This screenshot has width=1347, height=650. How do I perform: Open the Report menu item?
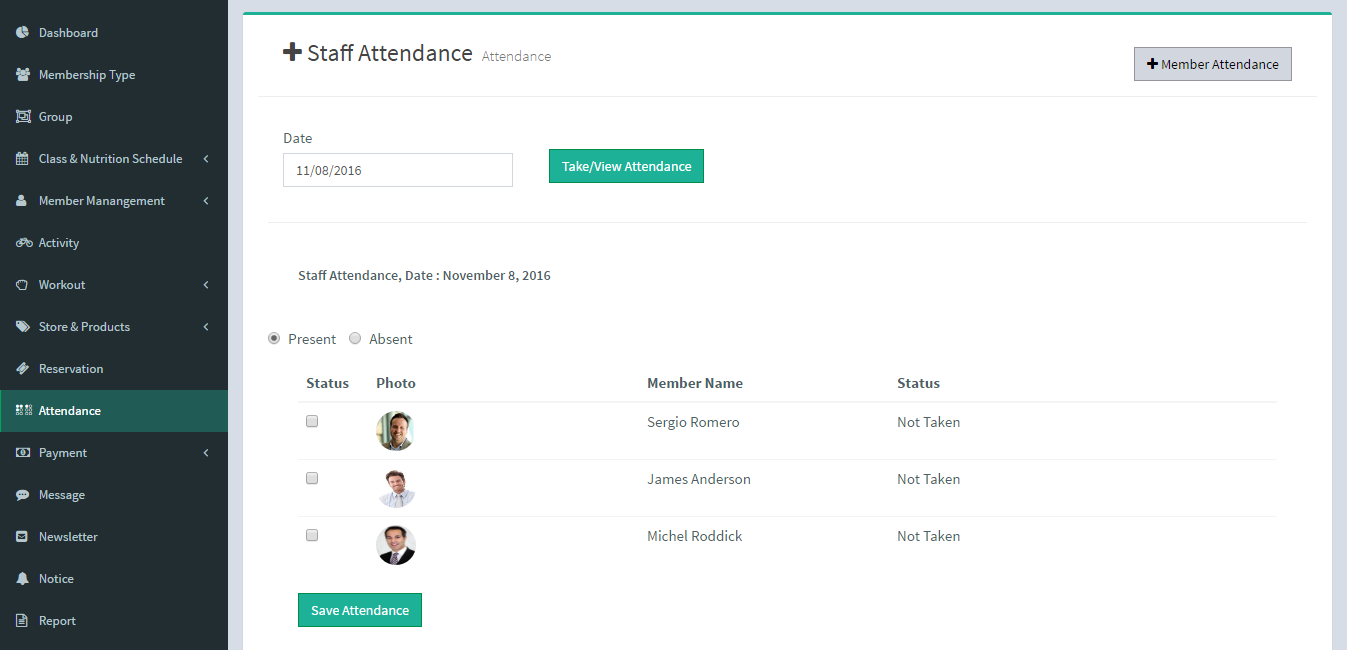coord(57,621)
